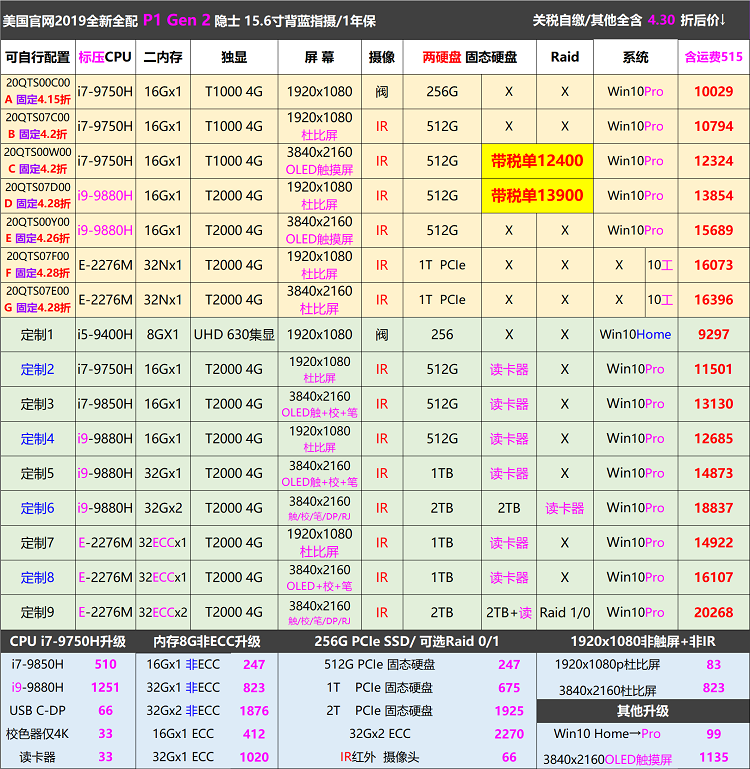Click the magenta "P1 Gen 2" title text
Screen dimensions: 750x769
tap(180, 19)
